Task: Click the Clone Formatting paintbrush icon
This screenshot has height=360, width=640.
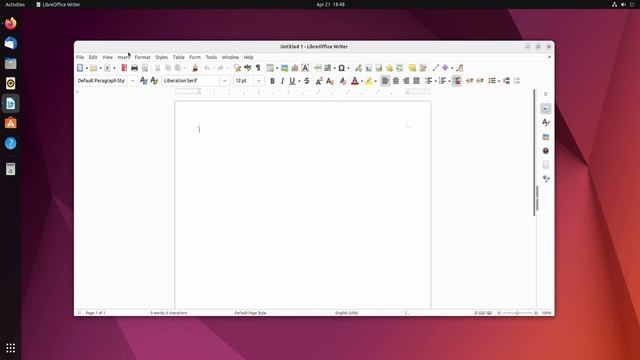Action: (x=195, y=68)
